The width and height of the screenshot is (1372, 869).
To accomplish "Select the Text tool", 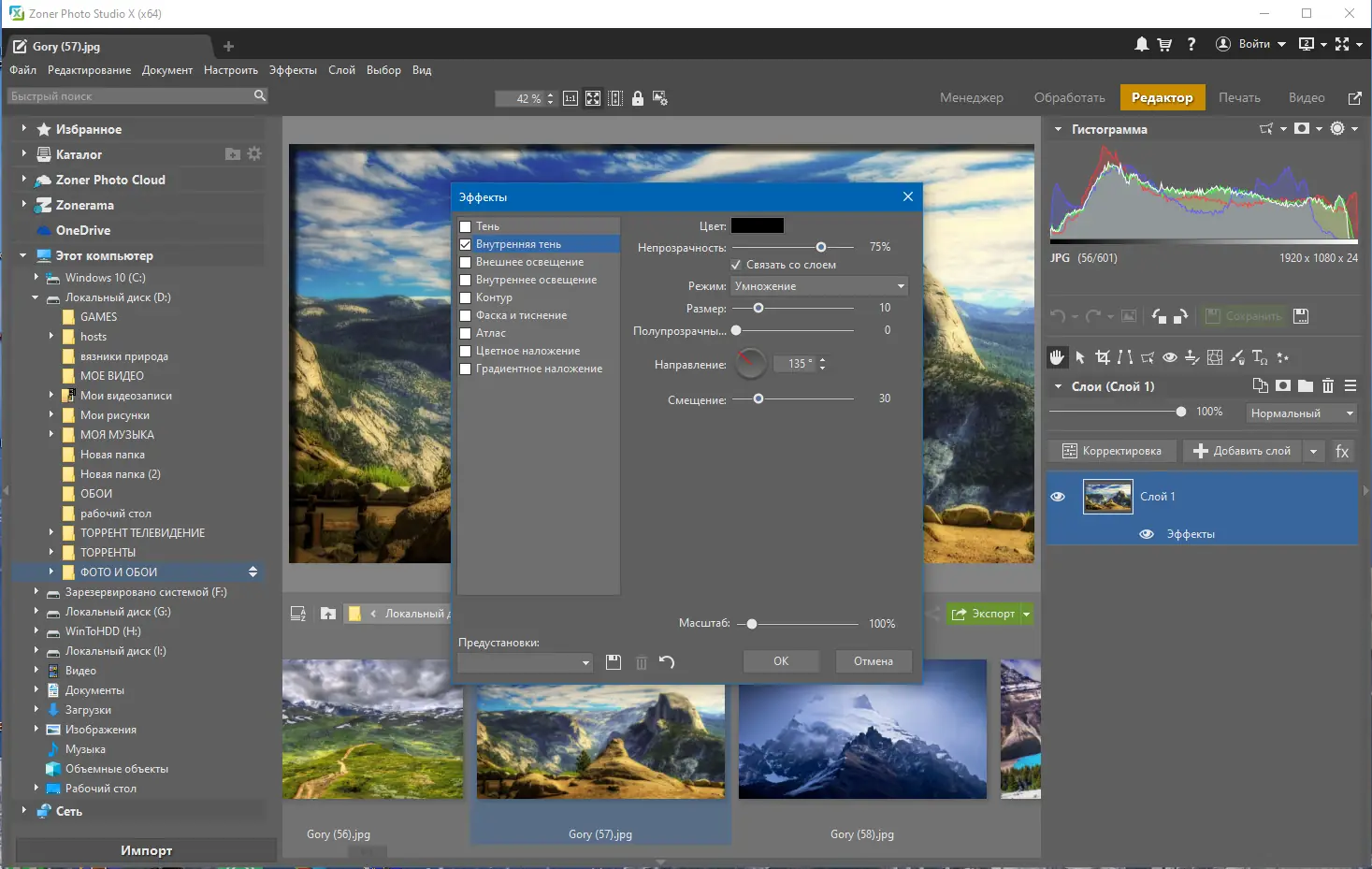I will [x=1259, y=357].
